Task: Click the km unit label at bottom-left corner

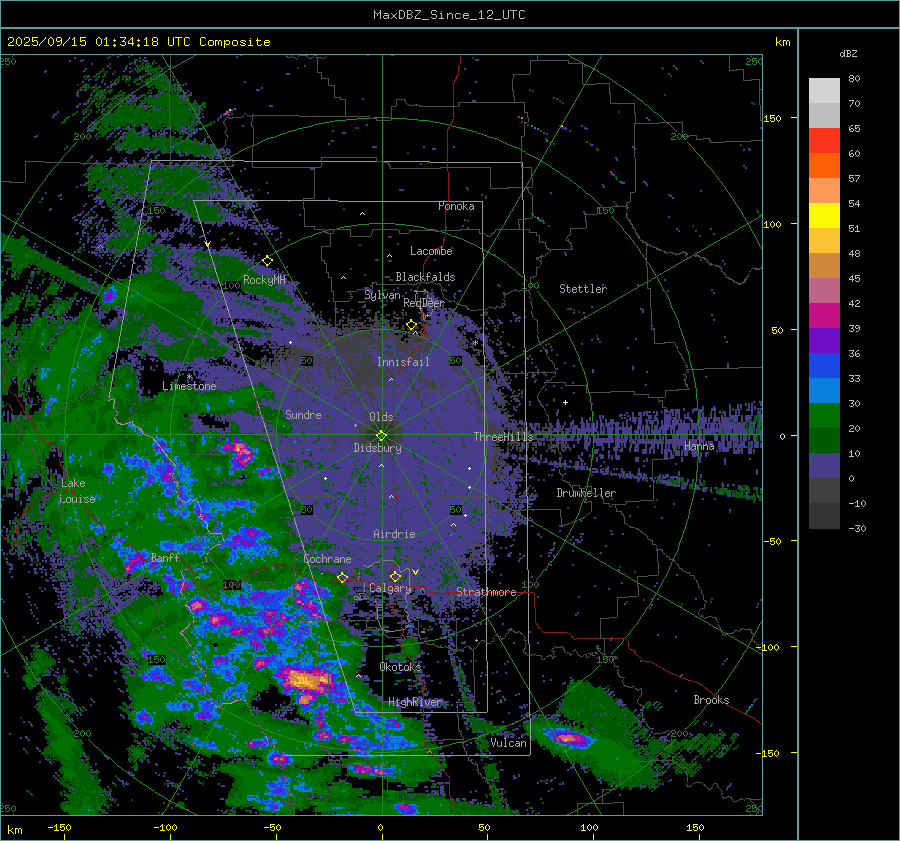Action: click(15, 830)
